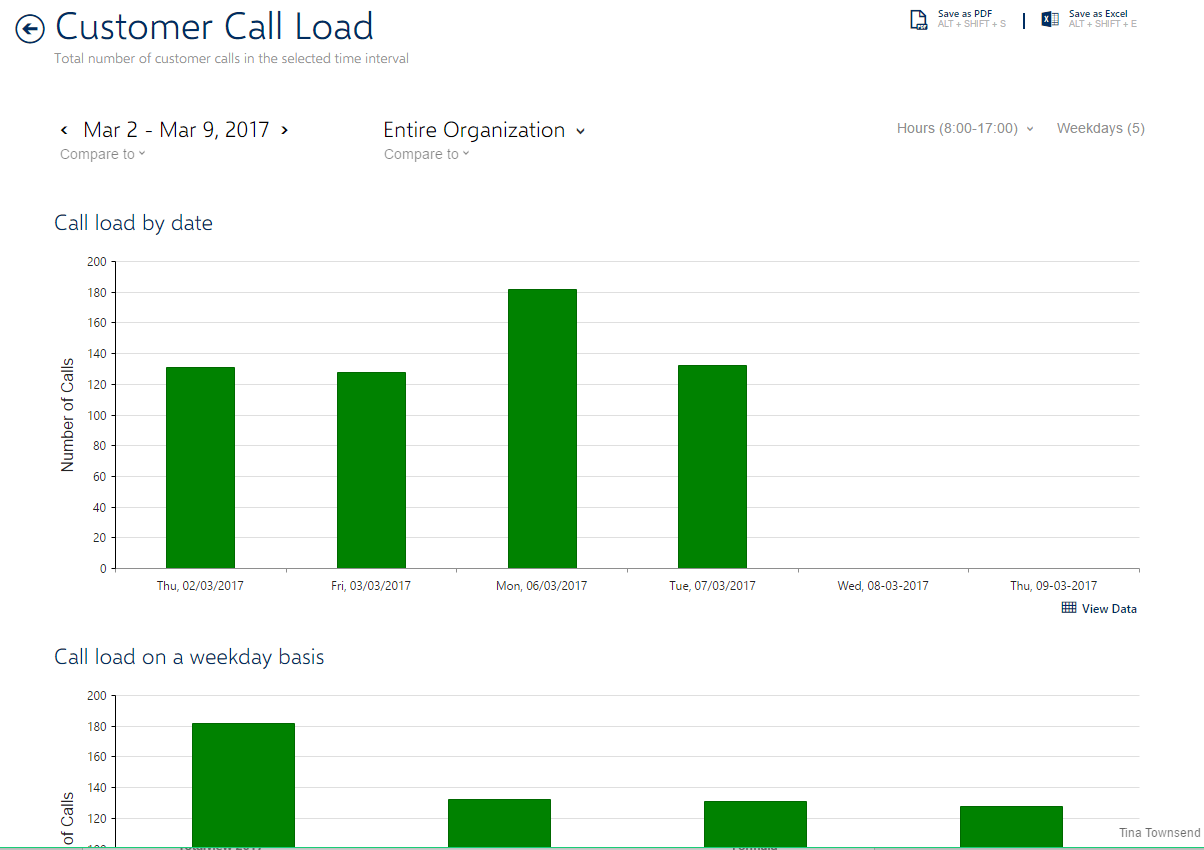Click the Save as PDF text link
Screen dimensions: 1204x850
[965, 14]
